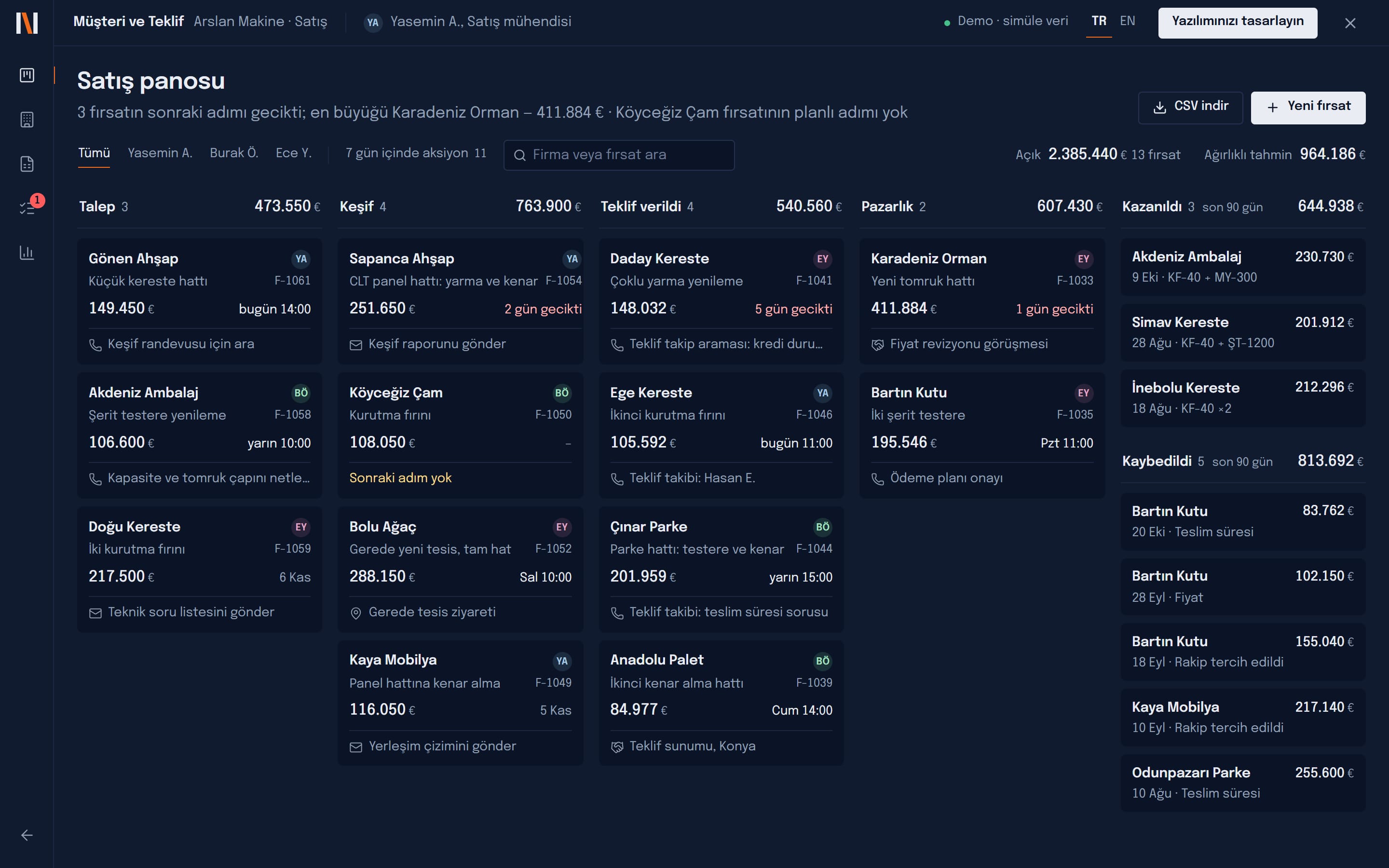Image resolution: width=1389 pixels, height=868 pixels.
Task: Click the CSV indir button
Action: (1190, 108)
